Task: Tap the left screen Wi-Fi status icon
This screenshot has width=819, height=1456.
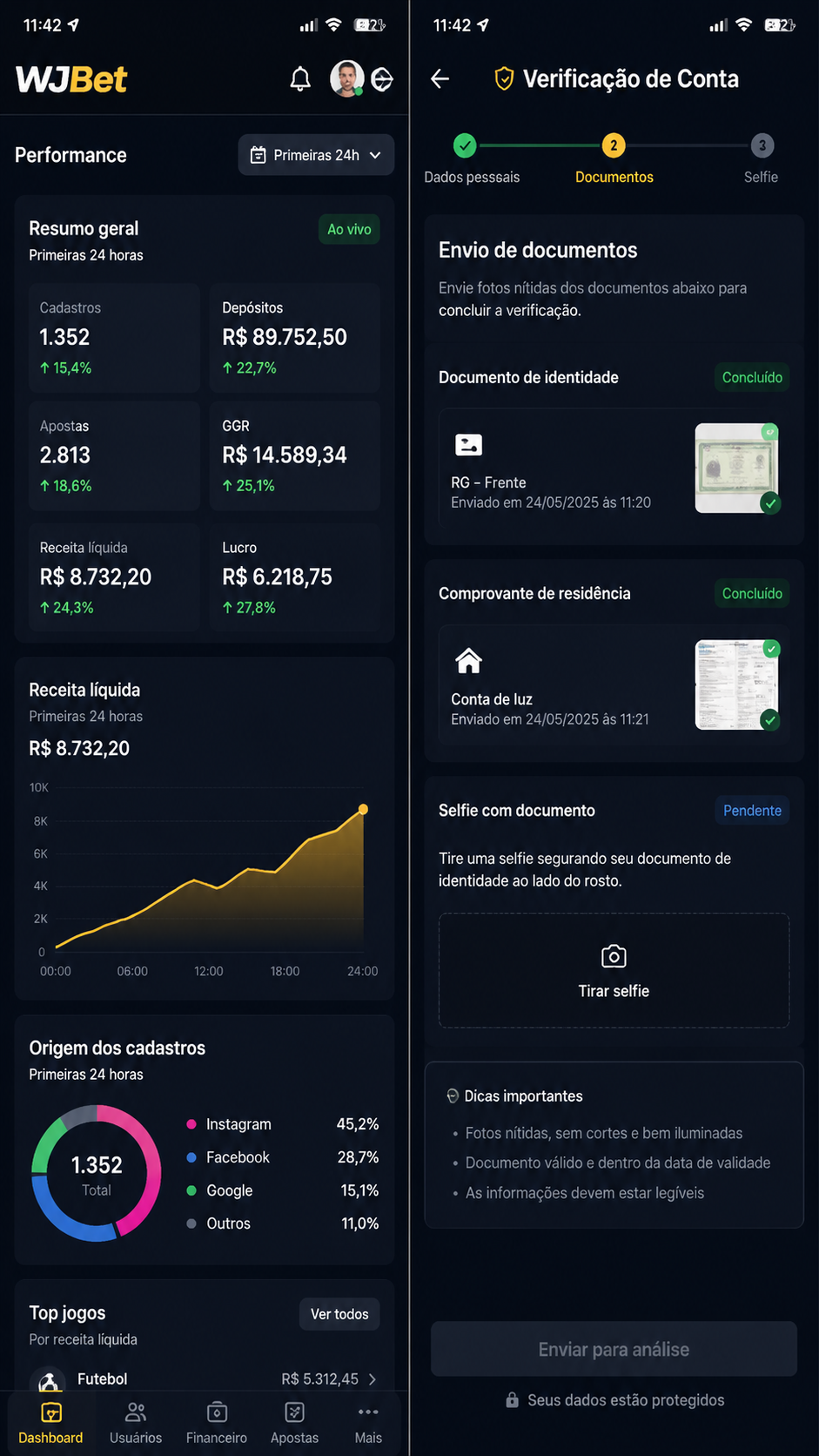Action: [x=333, y=25]
